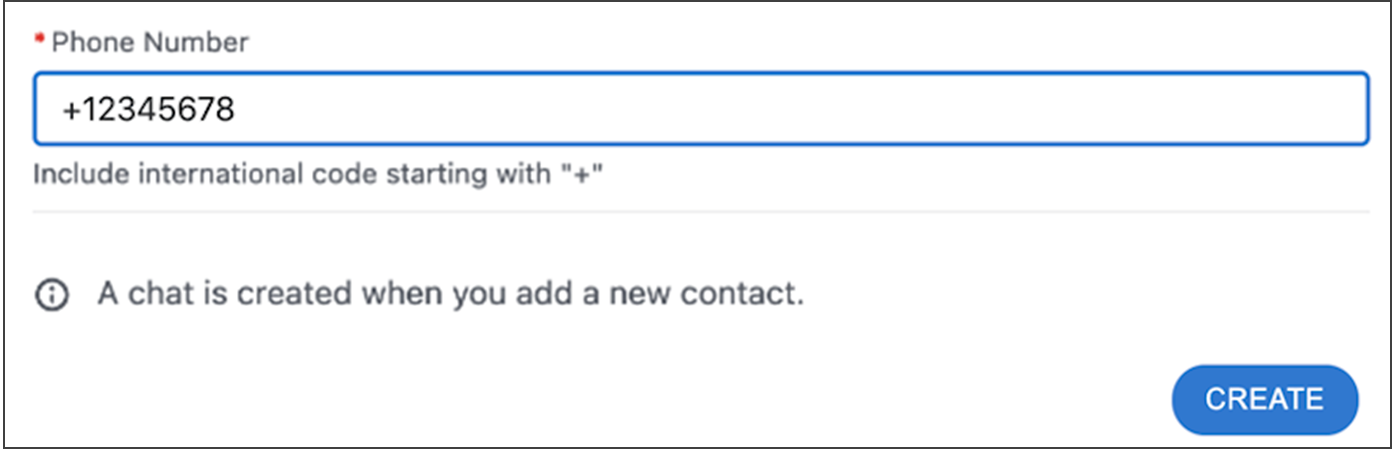The height and width of the screenshot is (452, 1394).
Task: Submit the new contact with CREATE
Action: [1264, 399]
